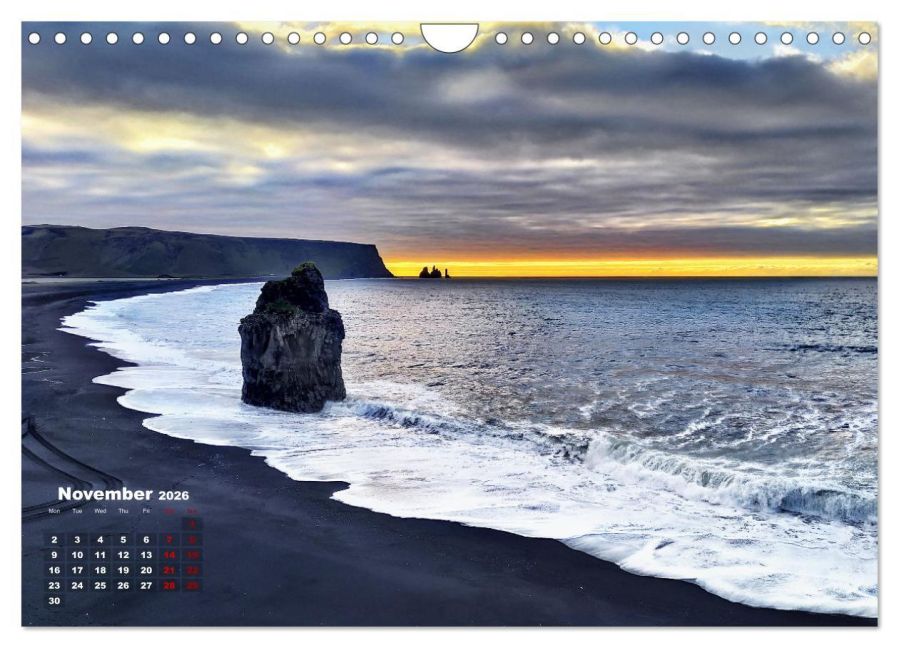Select red Saturday date 7
Image resolution: width=899 pixels, height=648 pixels.
tap(169, 540)
